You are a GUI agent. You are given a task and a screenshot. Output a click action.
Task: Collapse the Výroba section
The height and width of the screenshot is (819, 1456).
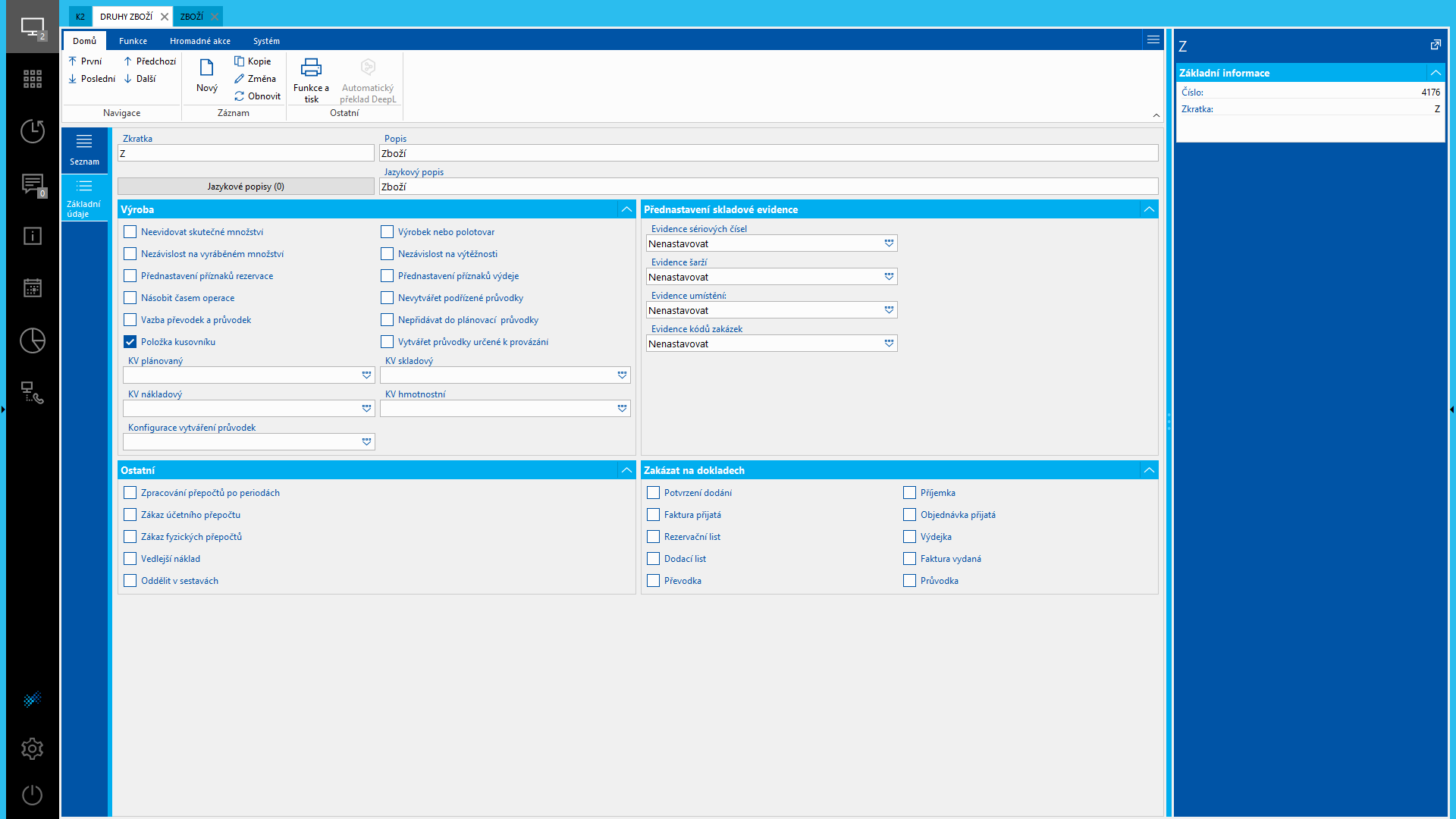click(626, 209)
